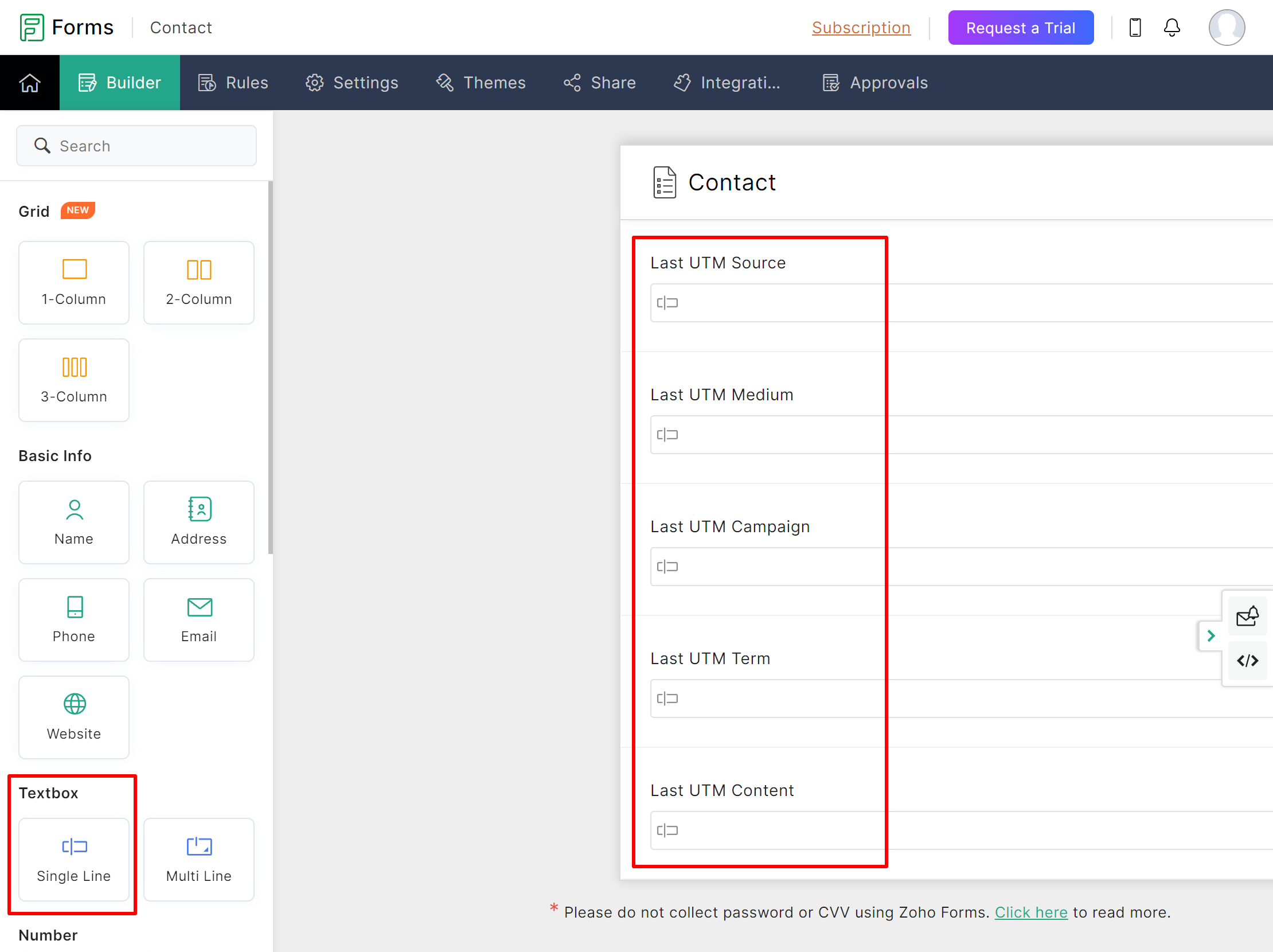Open the Settings tab
Viewport: 1273px width, 952px height.
[352, 83]
